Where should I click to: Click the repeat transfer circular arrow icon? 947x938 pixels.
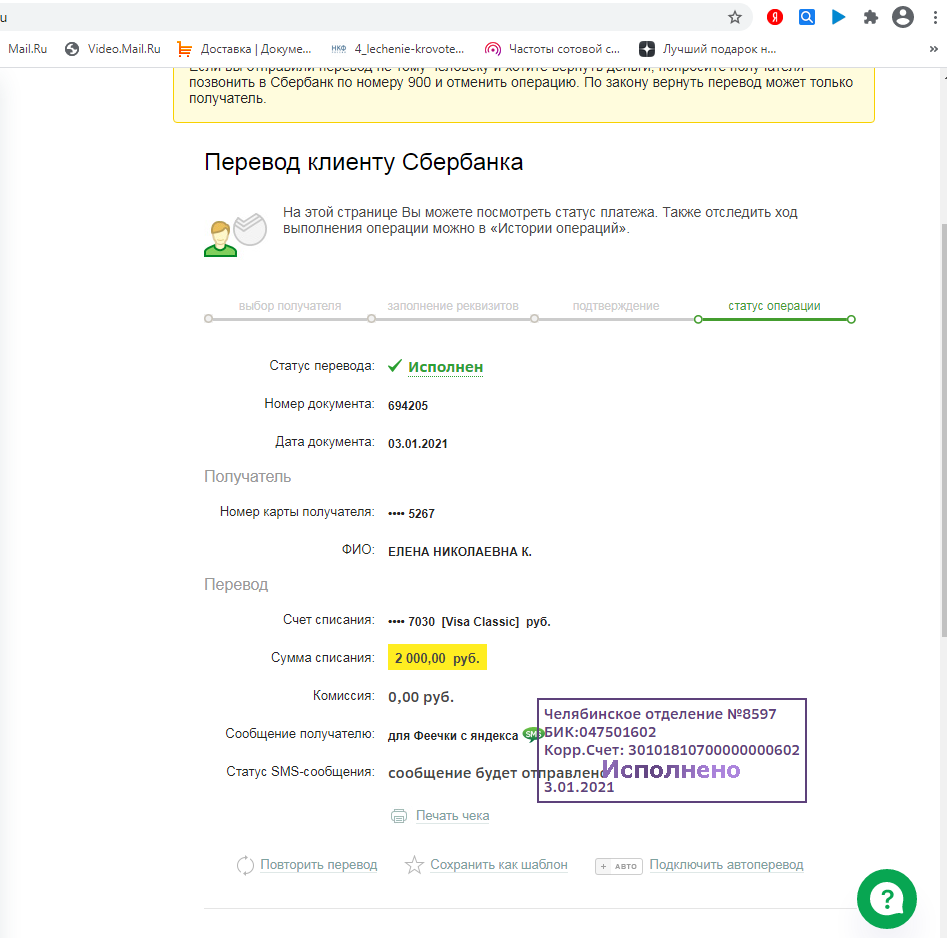click(x=245, y=866)
